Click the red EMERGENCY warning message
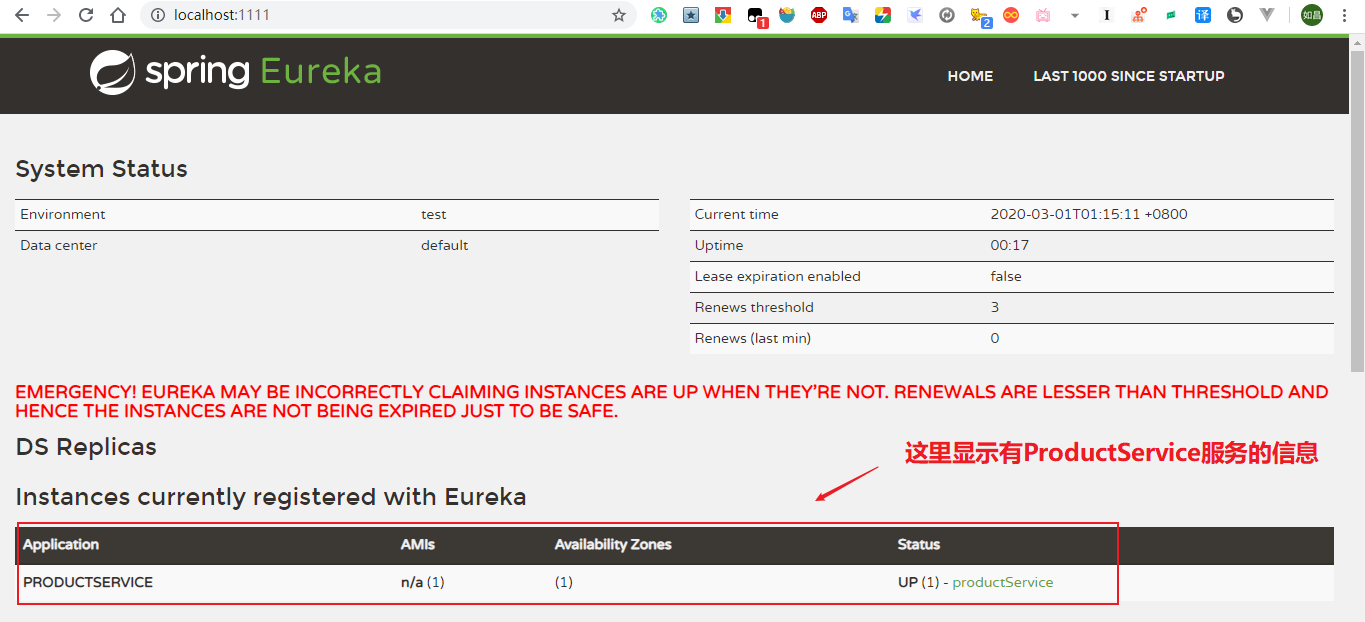Image resolution: width=1365 pixels, height=622 pixels. click(x=672, y=401)
